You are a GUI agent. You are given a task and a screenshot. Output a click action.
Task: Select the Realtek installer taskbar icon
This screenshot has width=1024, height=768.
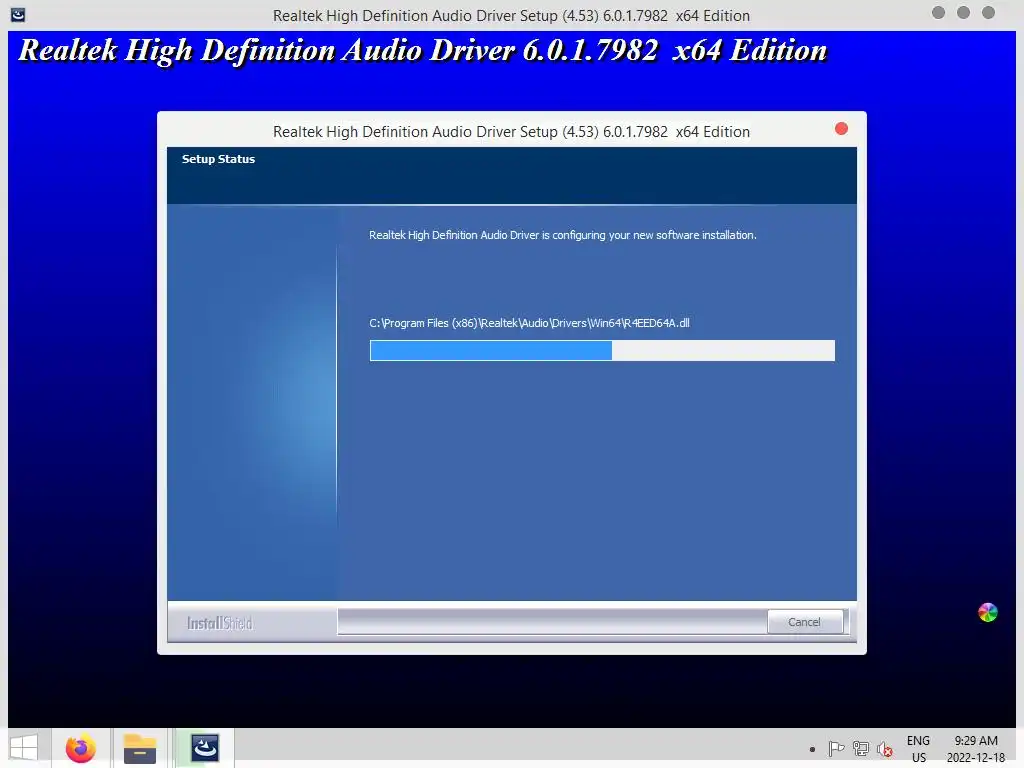204,748
